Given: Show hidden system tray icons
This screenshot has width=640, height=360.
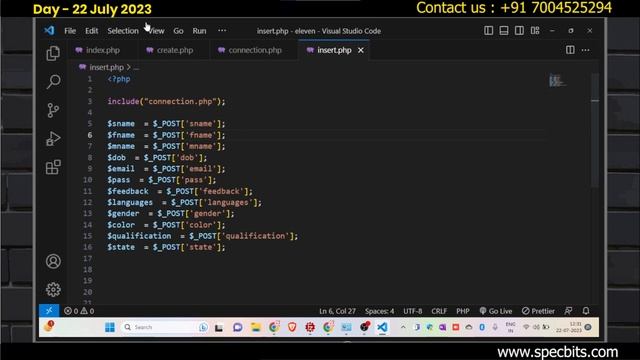Looking at the screenshot, I should pos(403,327).
